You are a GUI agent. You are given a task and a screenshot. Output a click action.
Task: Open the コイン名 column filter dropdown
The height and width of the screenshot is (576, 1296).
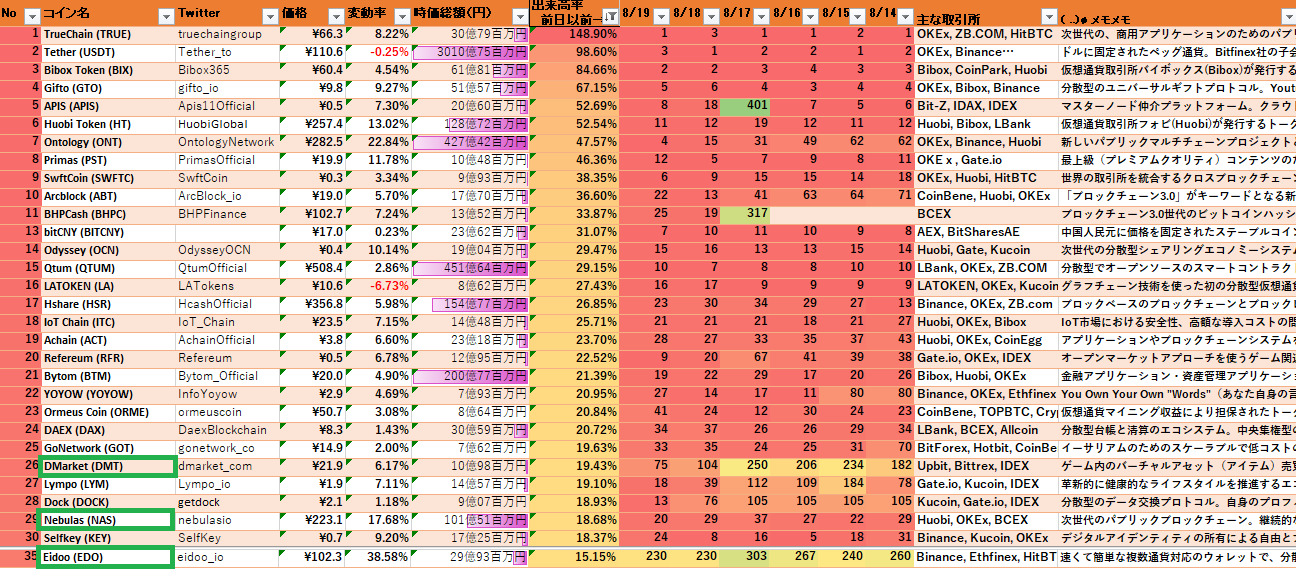click(x=165, y=17)
